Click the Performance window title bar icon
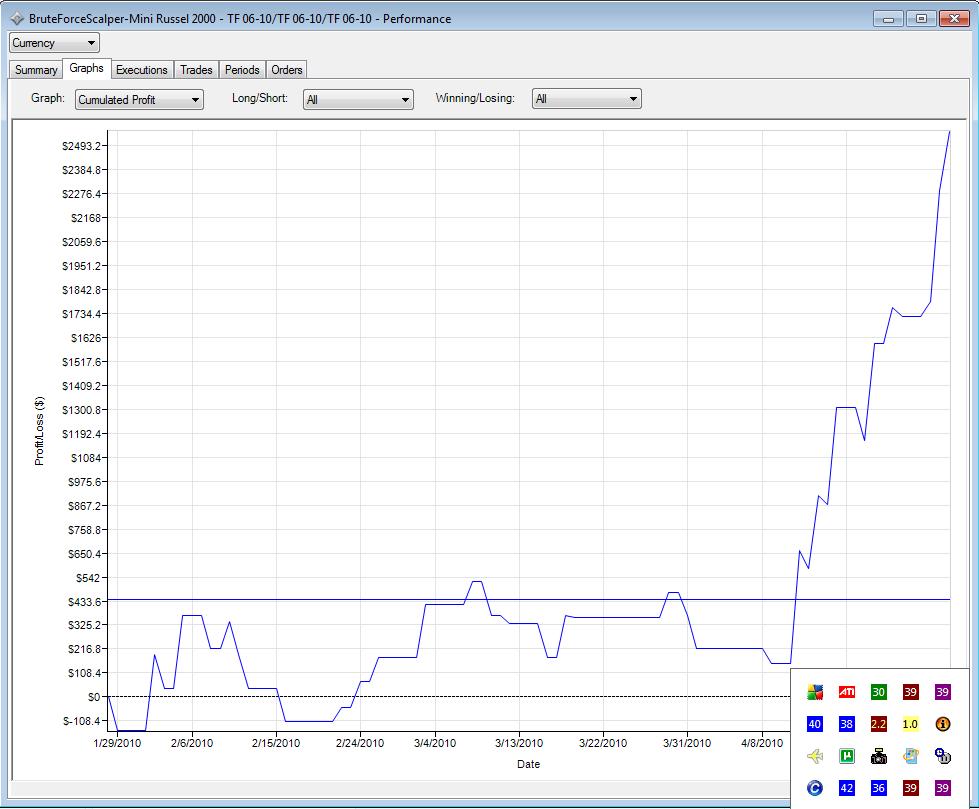979x809 pixels. (x=17, y=19)
